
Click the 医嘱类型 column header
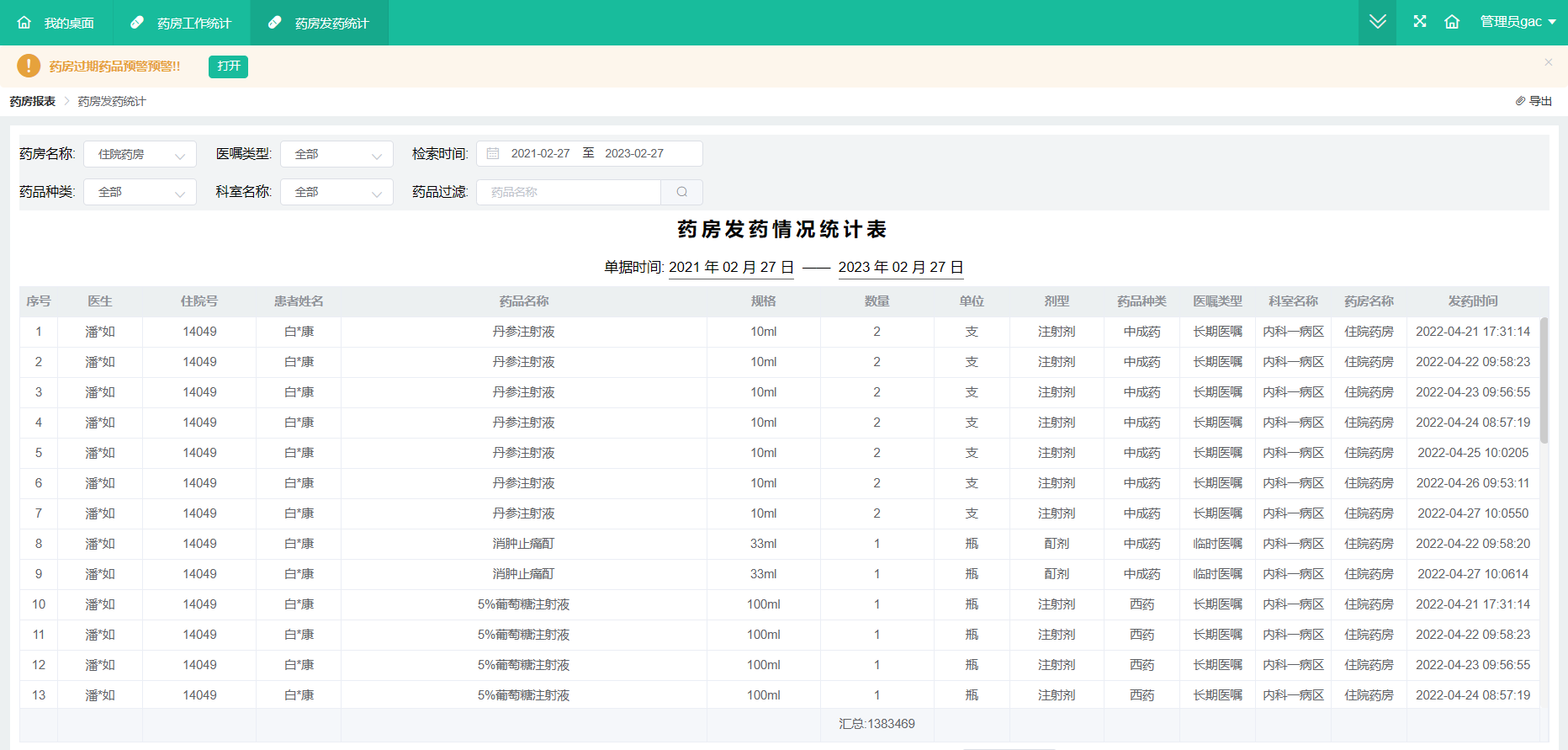(1217, 301)
